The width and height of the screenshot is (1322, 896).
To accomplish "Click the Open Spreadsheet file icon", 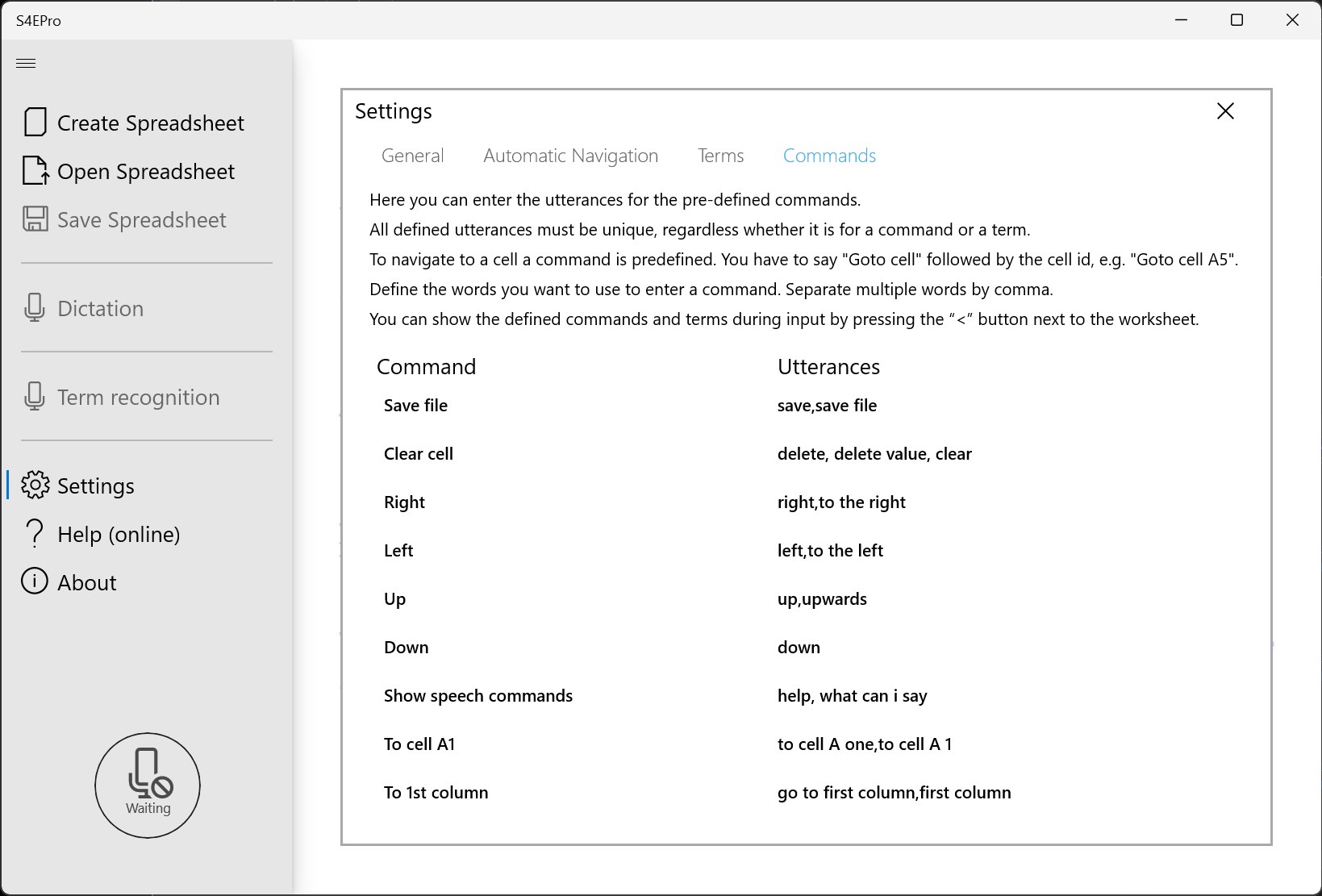I will [35, 171].
